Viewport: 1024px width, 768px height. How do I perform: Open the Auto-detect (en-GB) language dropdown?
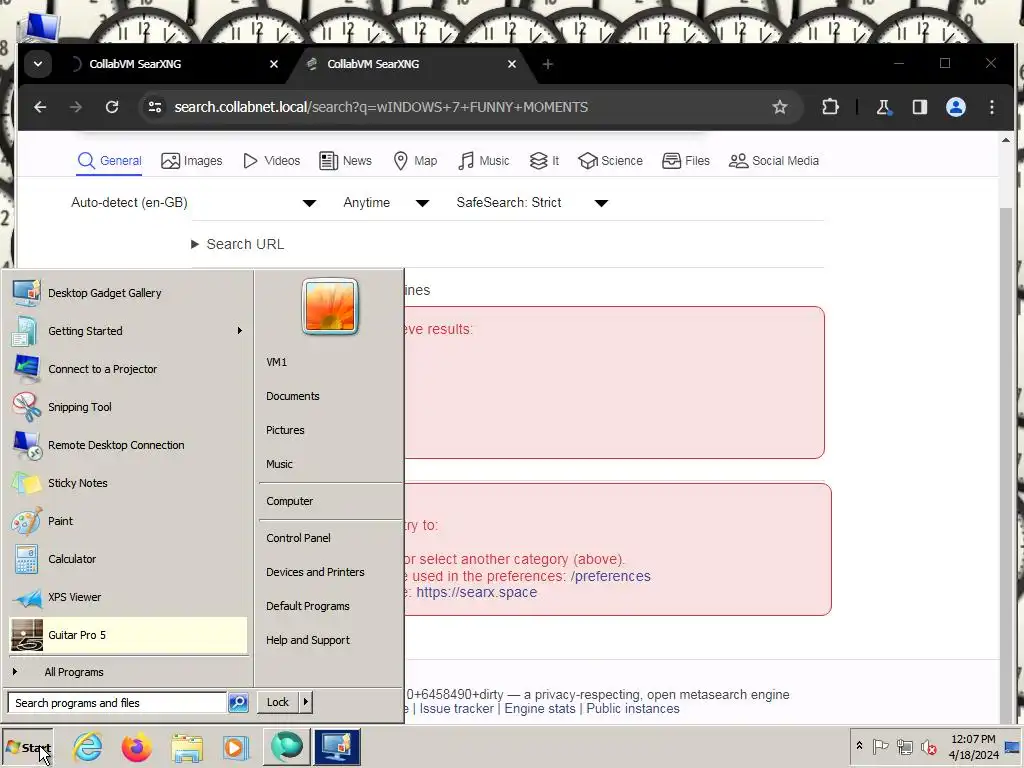tap(194, 202)
